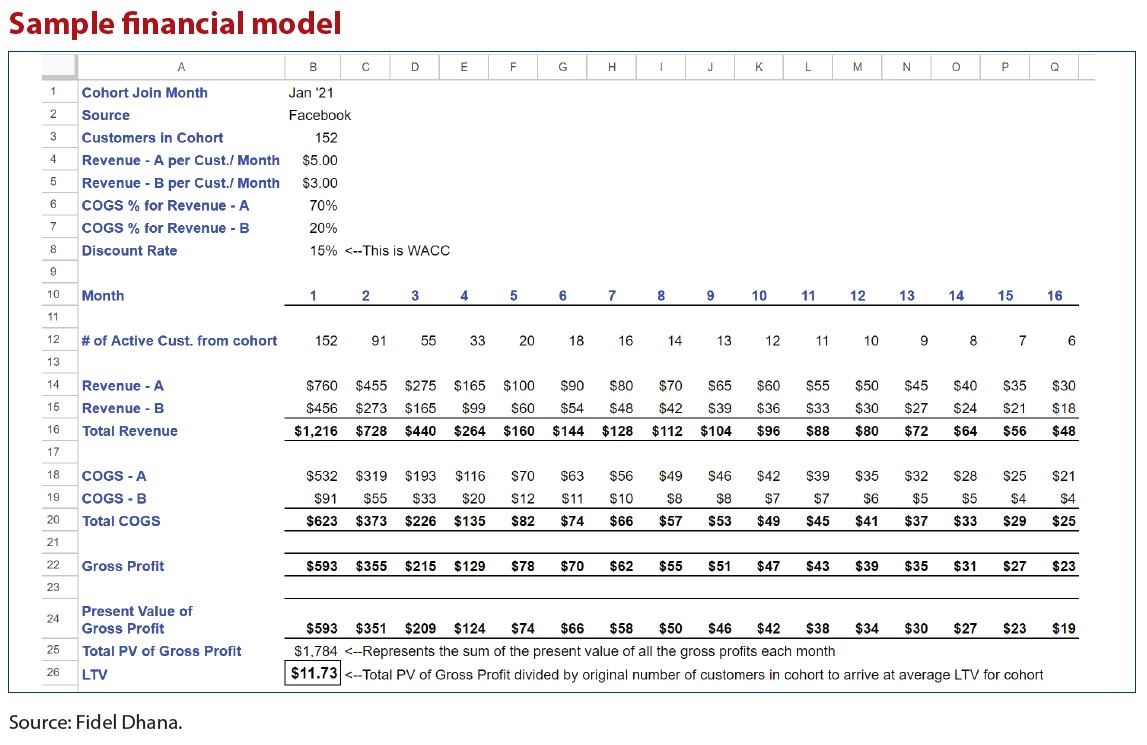Click the select-all corner box of spreadsheet
This screenshot has height=745, width=1147.
tap(59, 67)
